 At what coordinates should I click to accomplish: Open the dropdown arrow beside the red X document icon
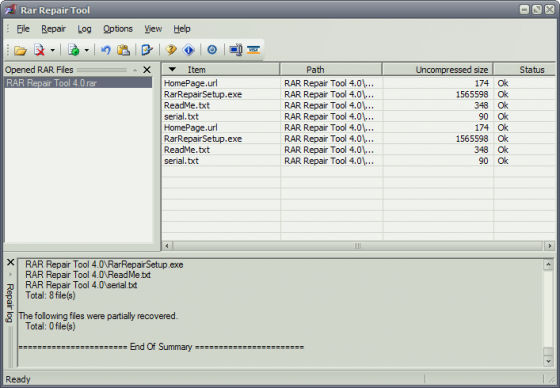click(x=52, y=50)
